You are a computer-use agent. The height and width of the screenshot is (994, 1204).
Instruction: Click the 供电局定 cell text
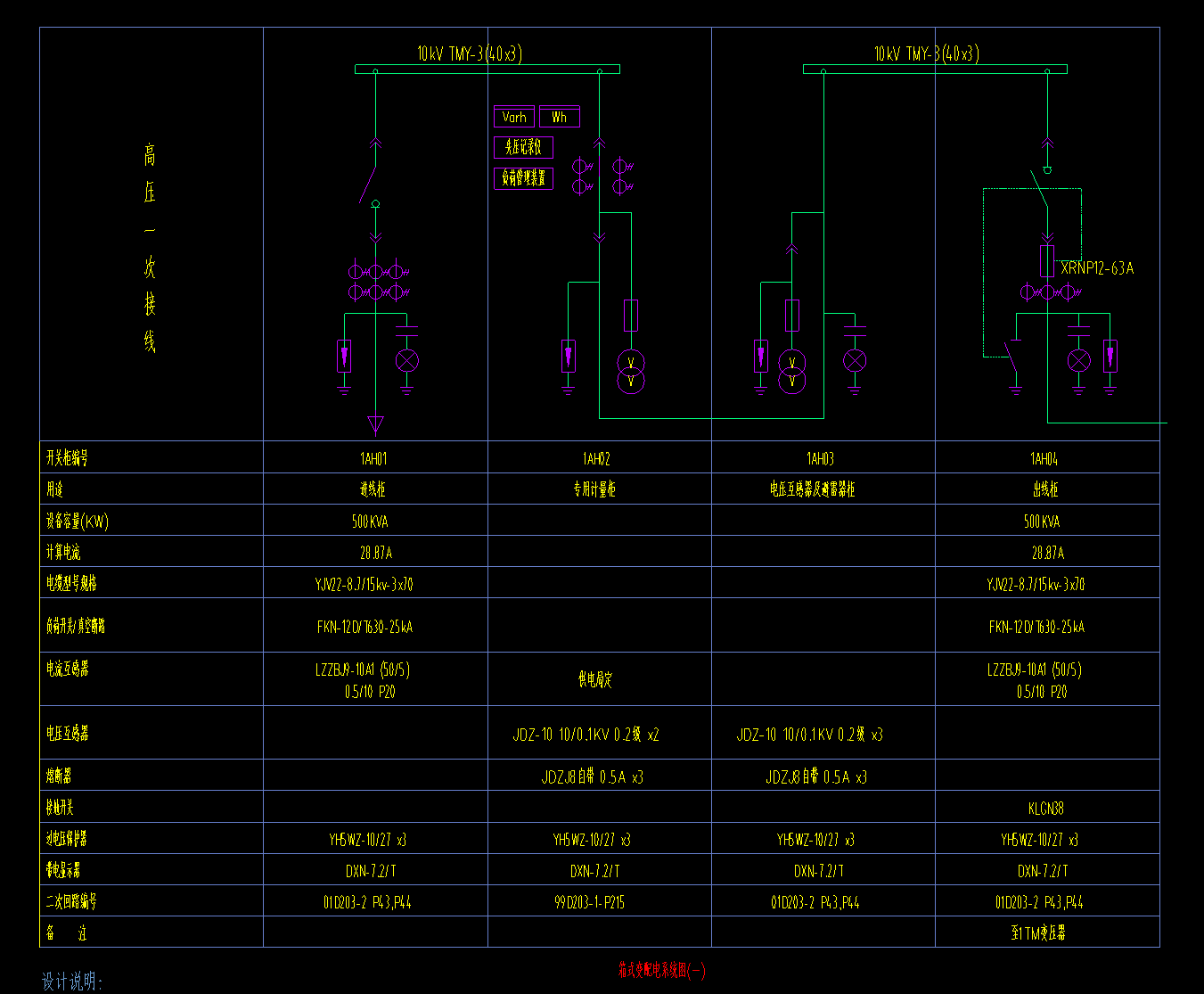[x=595, y=680]
